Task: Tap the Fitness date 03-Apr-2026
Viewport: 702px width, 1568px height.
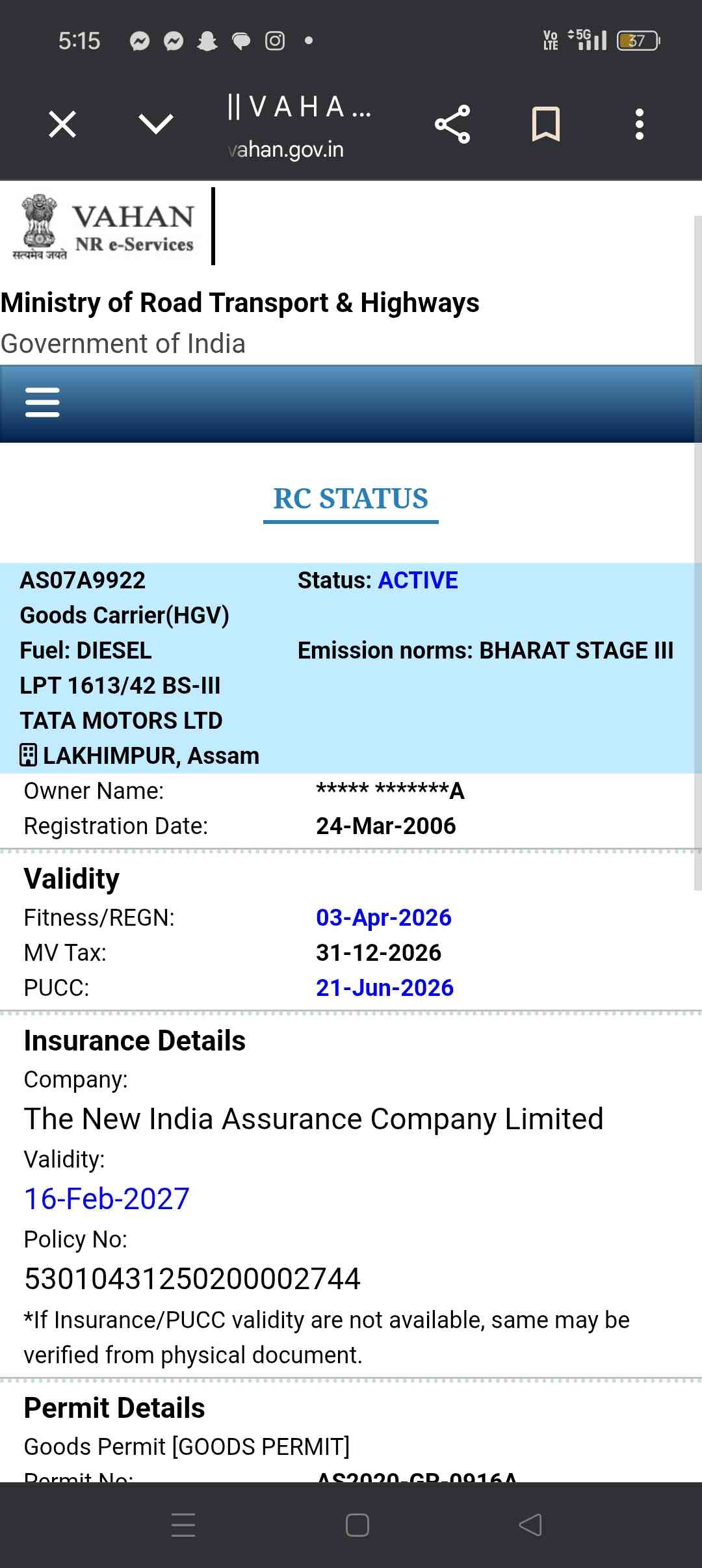Action: (x=383, y=917)
